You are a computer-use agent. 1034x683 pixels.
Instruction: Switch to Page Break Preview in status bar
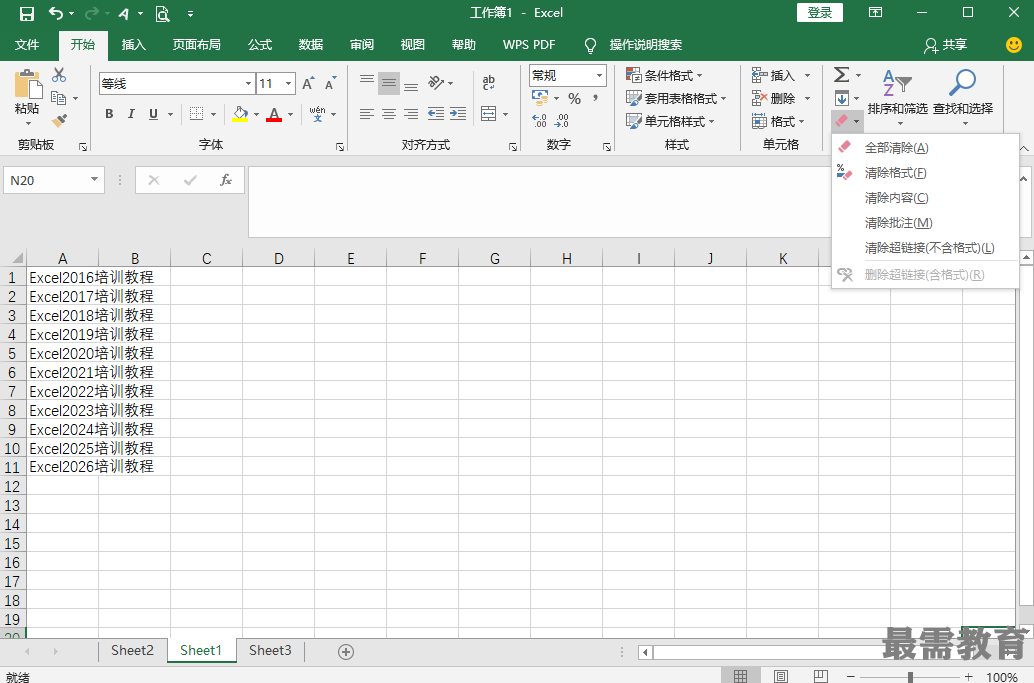tap(820, 676)
